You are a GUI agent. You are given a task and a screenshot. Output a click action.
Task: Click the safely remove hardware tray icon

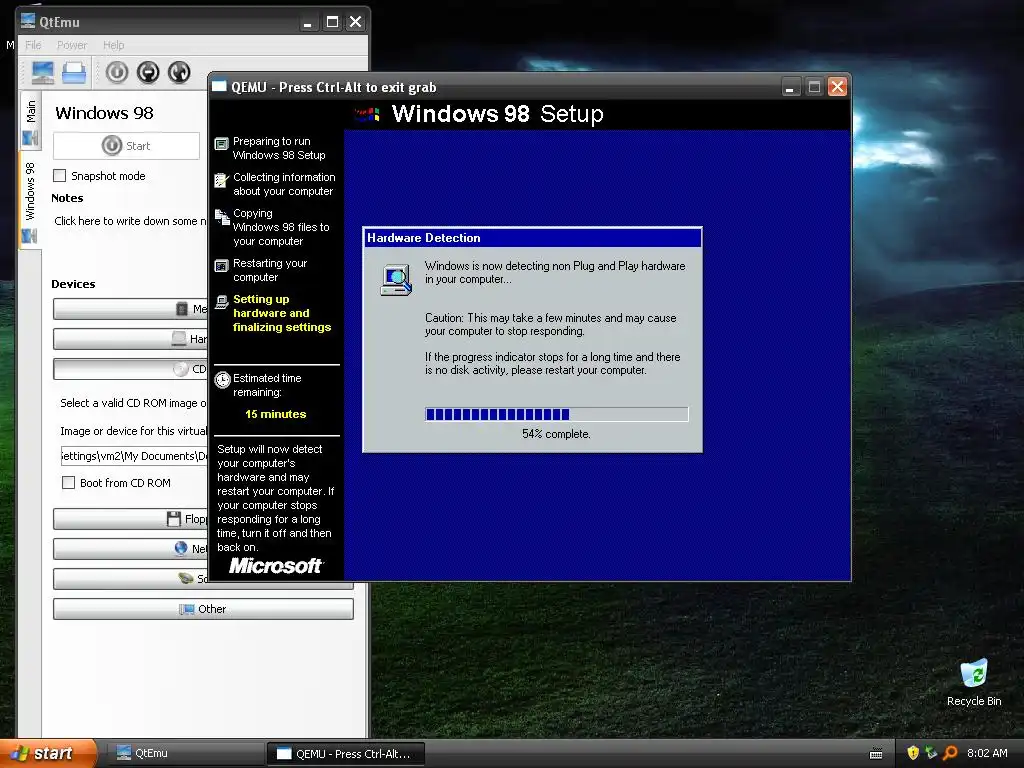(x=931, y=753)
